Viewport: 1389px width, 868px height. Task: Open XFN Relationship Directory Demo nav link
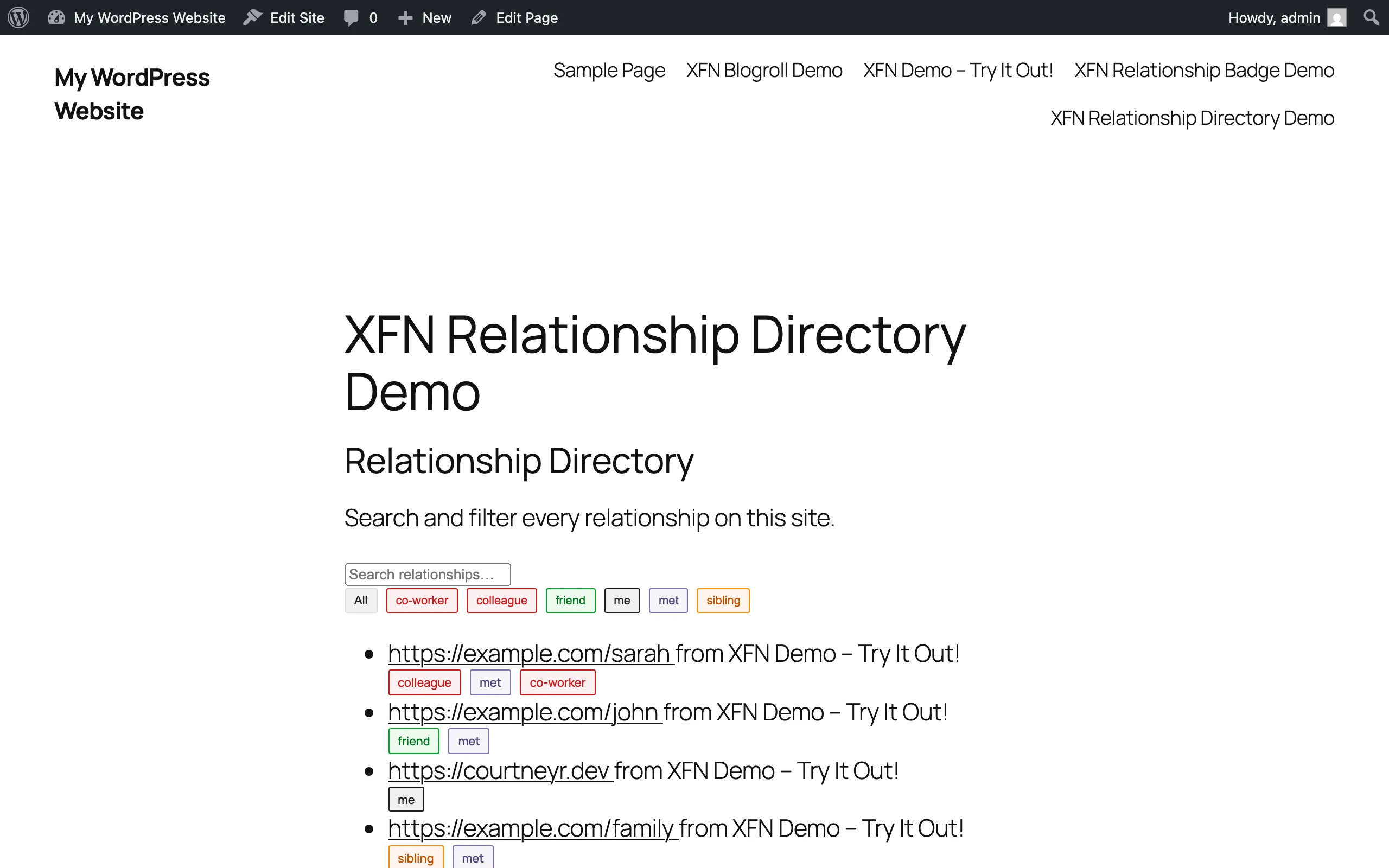[1192, 118]
